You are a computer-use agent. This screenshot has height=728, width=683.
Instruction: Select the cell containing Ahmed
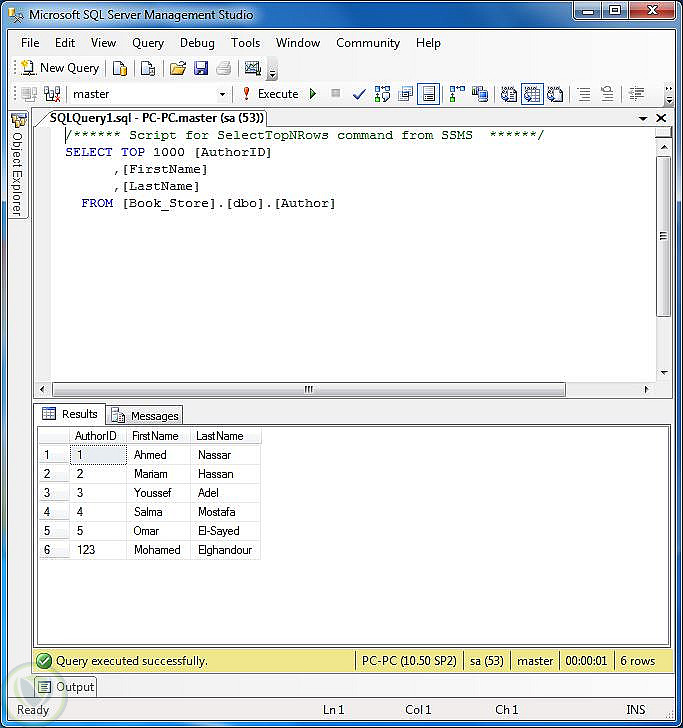pos(158,455)
